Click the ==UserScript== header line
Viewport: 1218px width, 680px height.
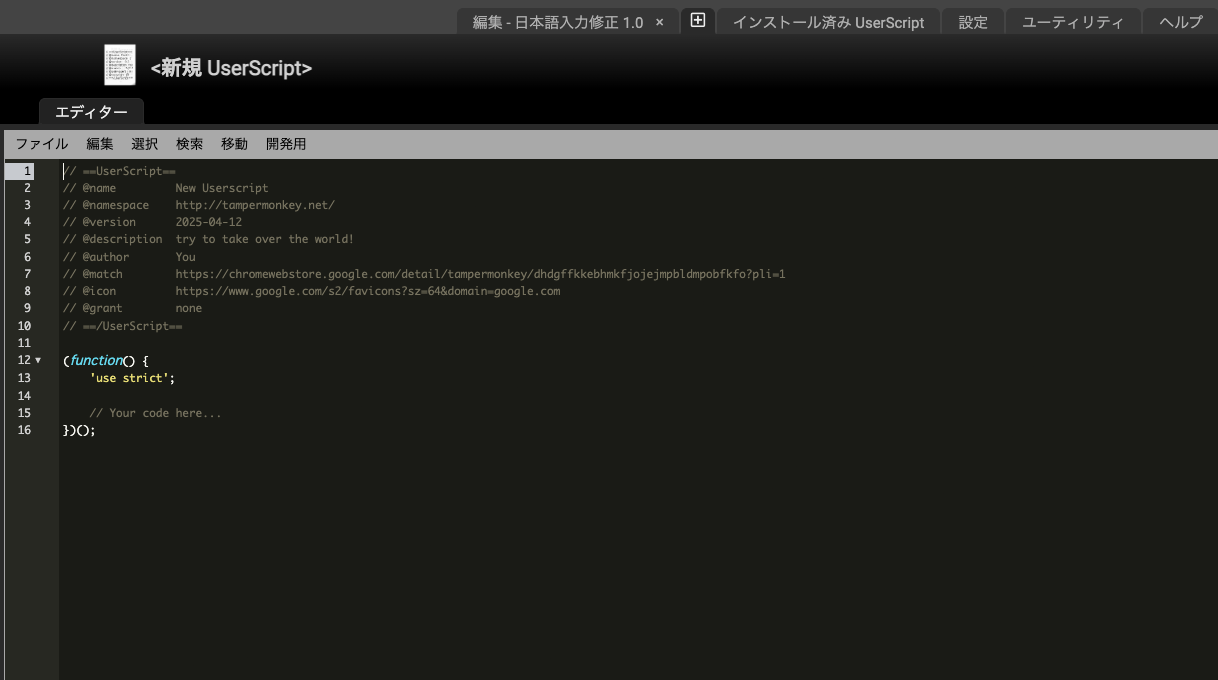click(x=119, y=171)
